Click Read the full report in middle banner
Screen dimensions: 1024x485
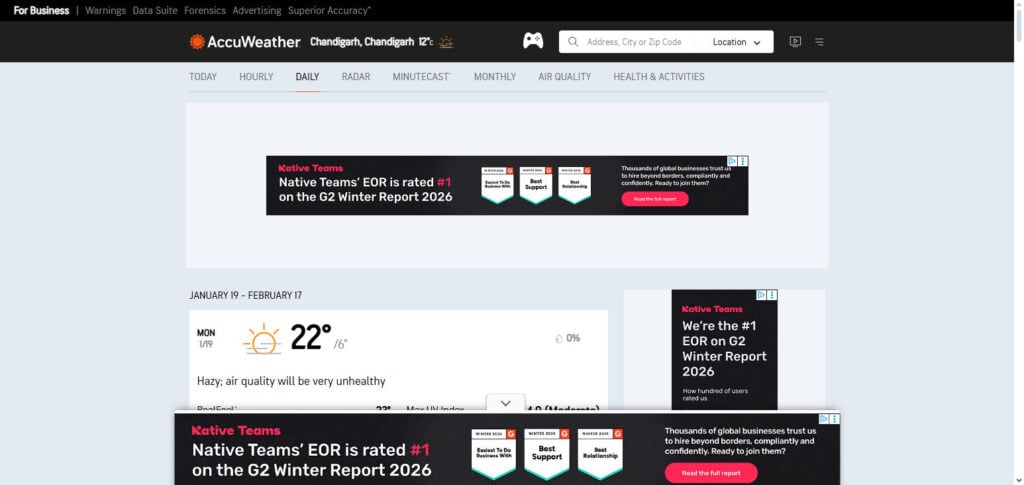(x=655, y=198)
